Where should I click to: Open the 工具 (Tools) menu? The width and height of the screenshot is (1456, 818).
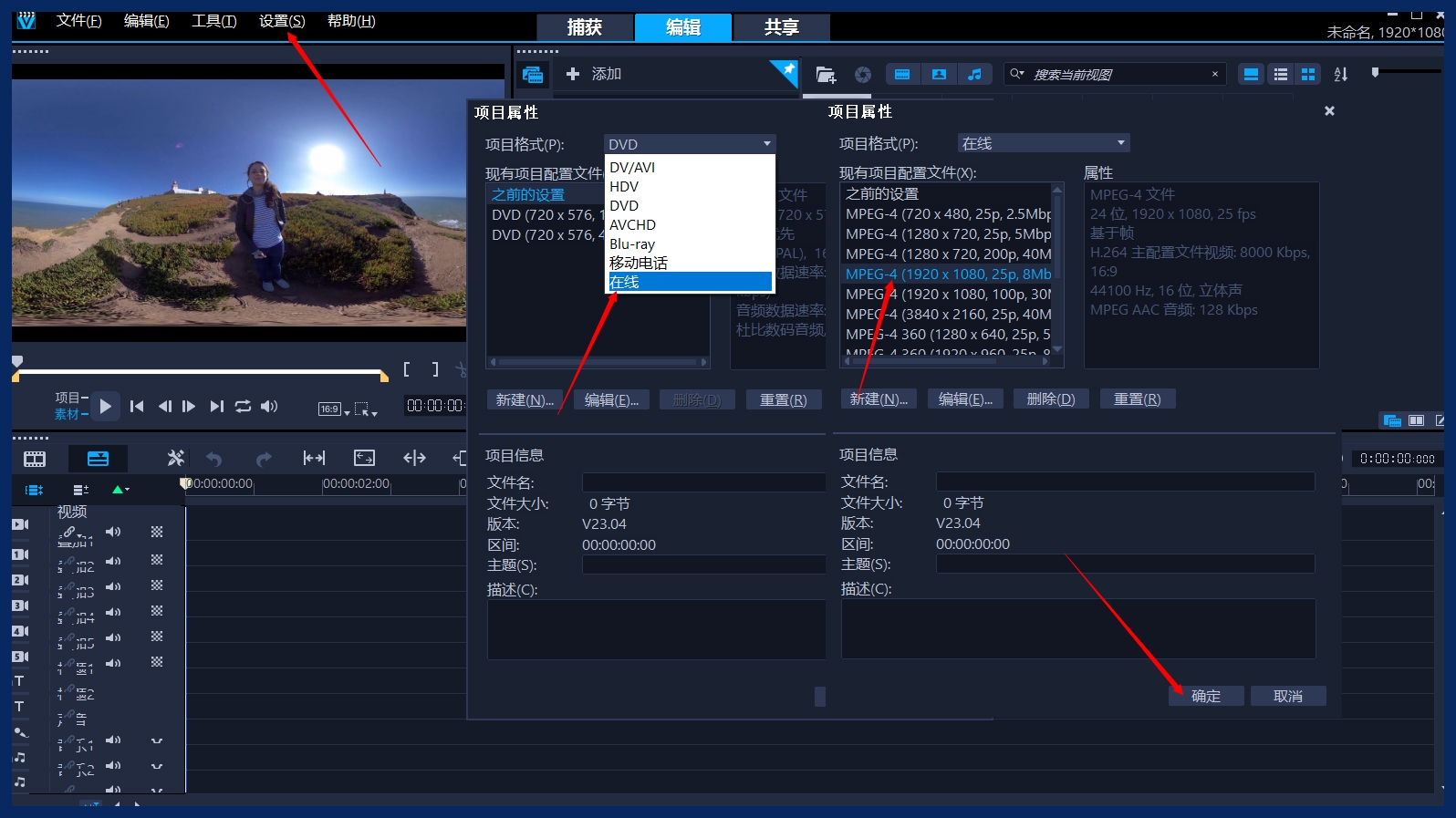(x=214, y=21)
